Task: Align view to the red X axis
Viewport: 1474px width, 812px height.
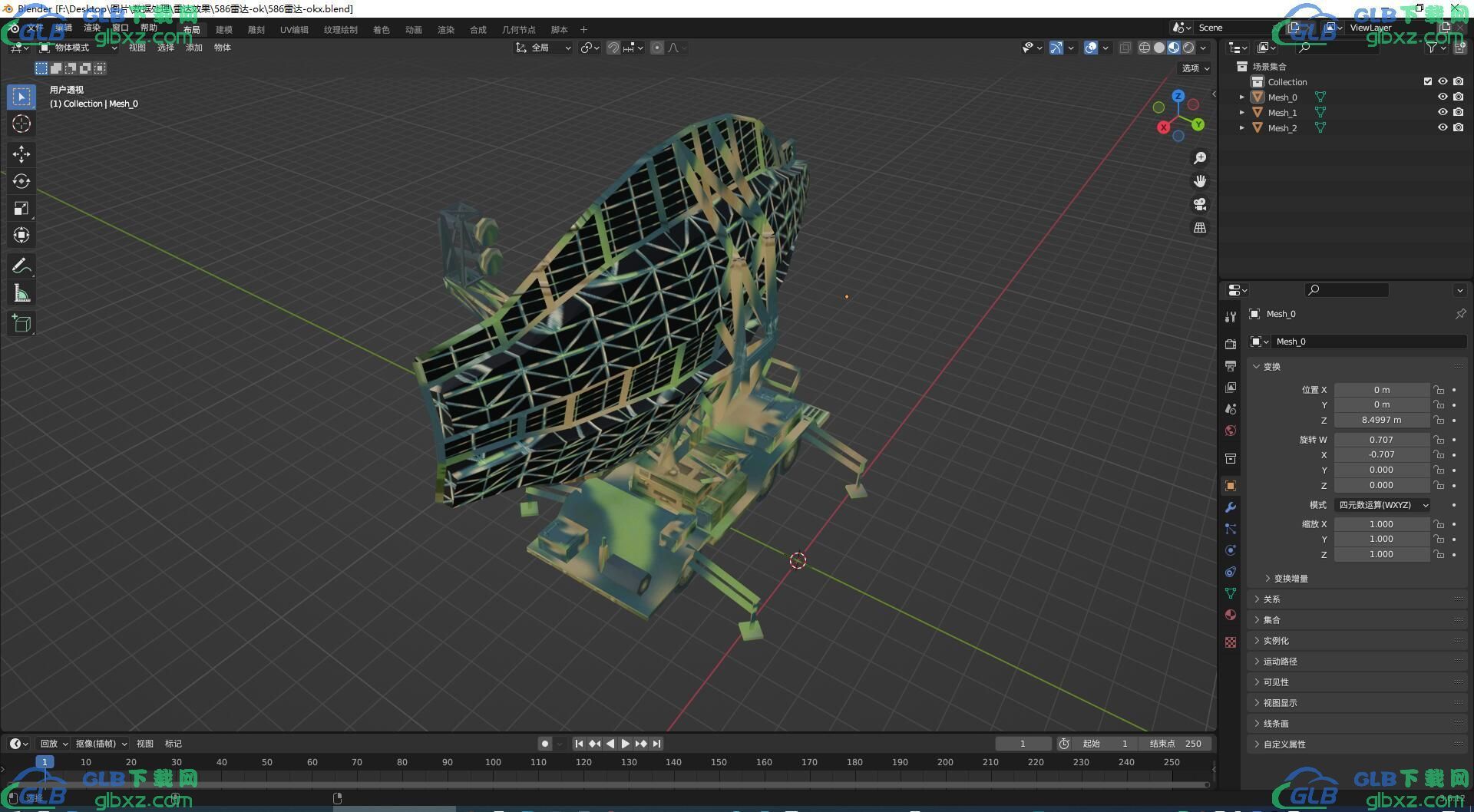Action: pos(1164,127)
